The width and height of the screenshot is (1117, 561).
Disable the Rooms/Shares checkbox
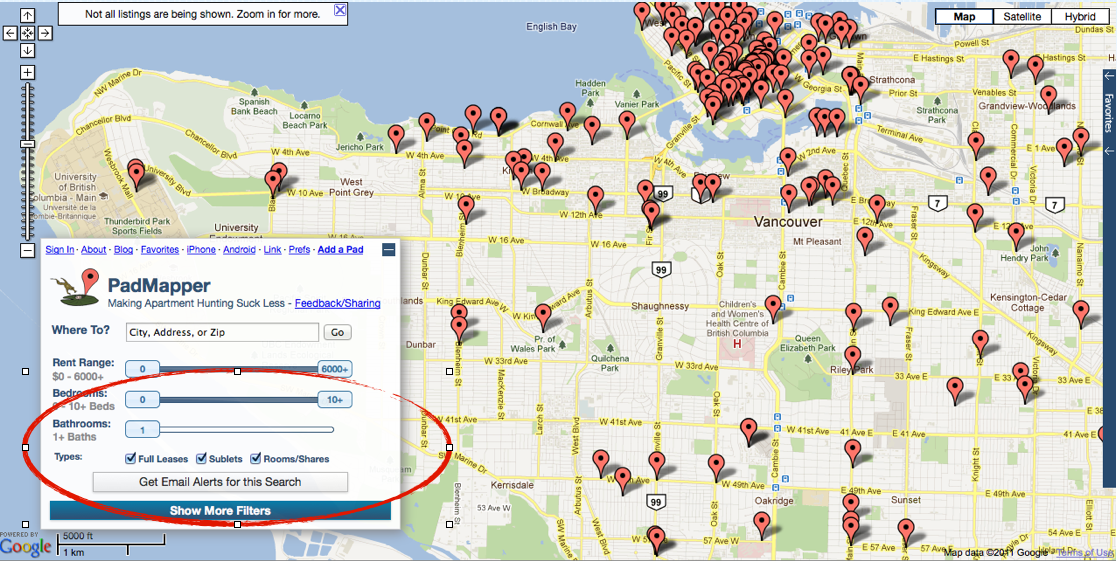pos(256,459)
